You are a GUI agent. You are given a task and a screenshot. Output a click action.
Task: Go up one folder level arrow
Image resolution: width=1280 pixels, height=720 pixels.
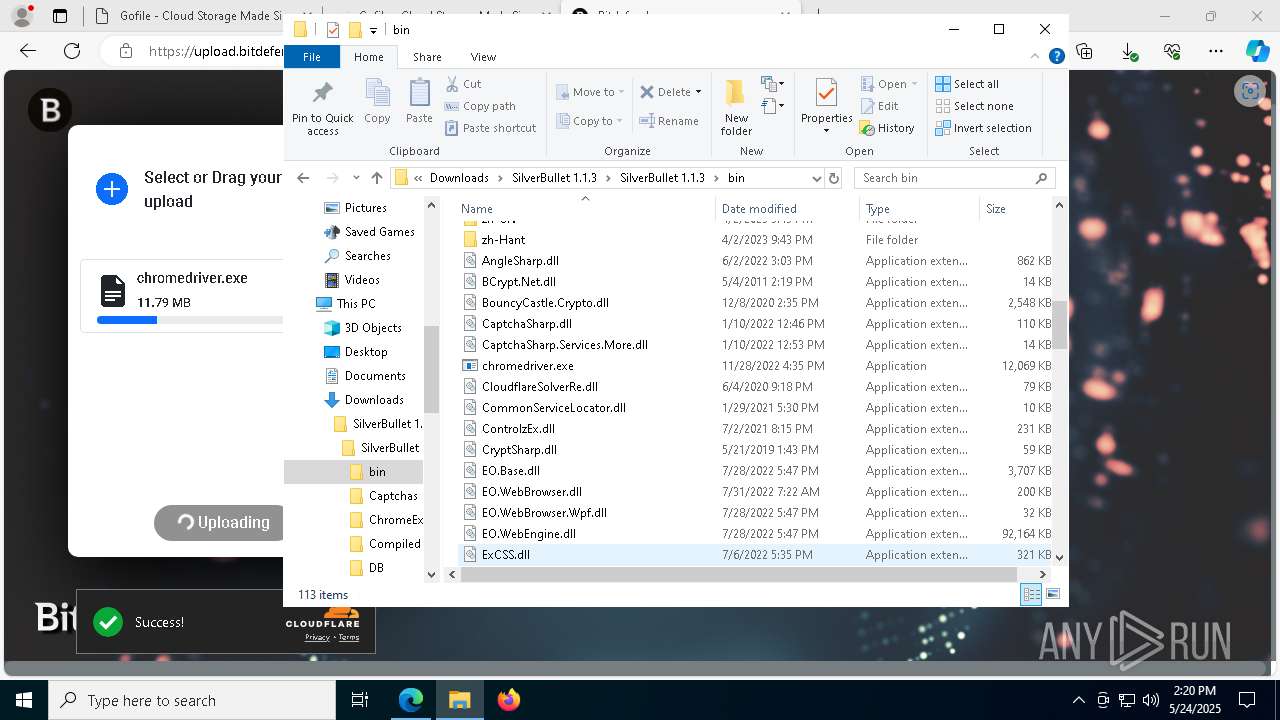(x=377, y=178)
